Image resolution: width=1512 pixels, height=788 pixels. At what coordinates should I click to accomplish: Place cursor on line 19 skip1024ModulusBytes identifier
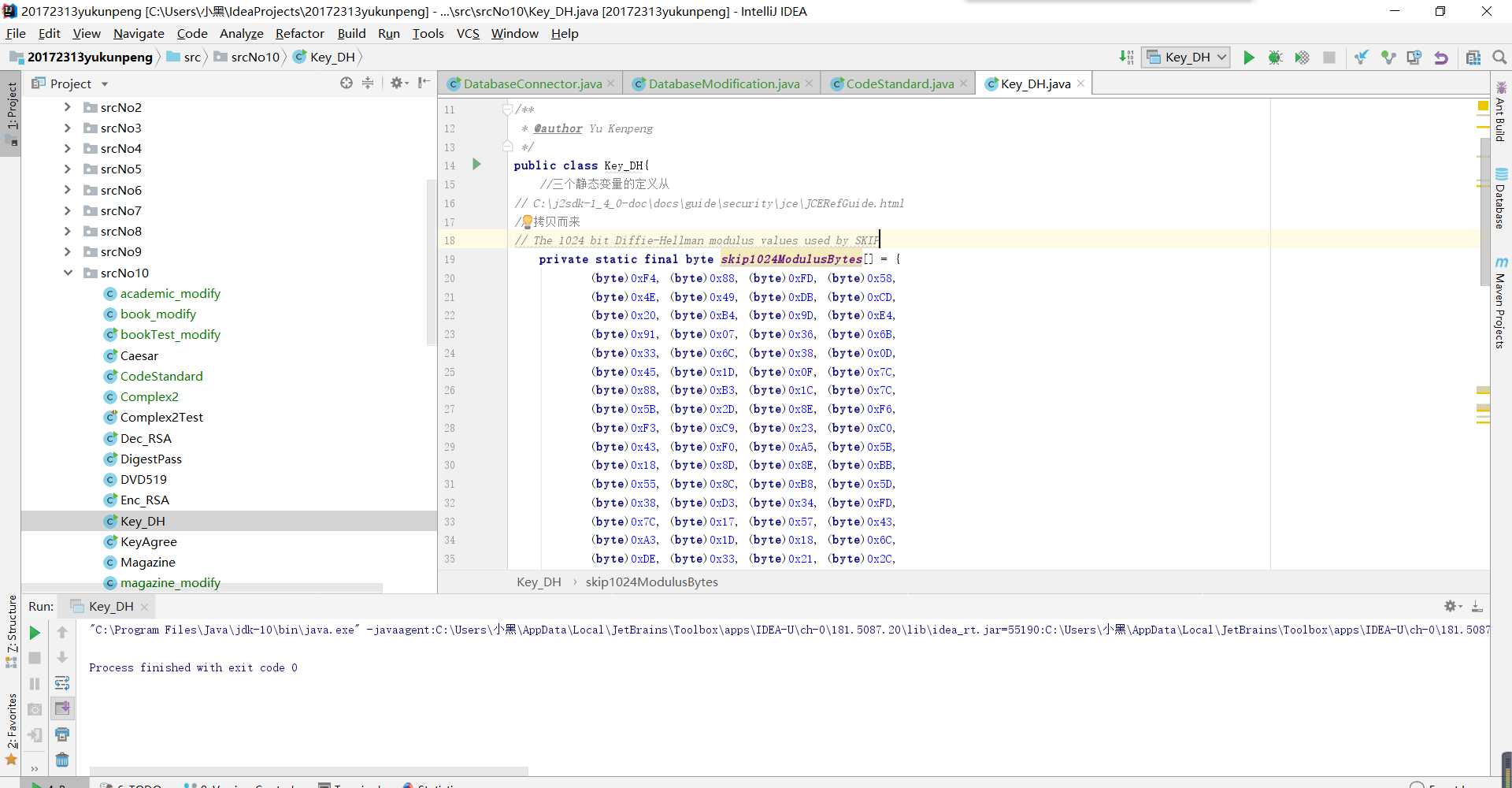pos(791,259)
